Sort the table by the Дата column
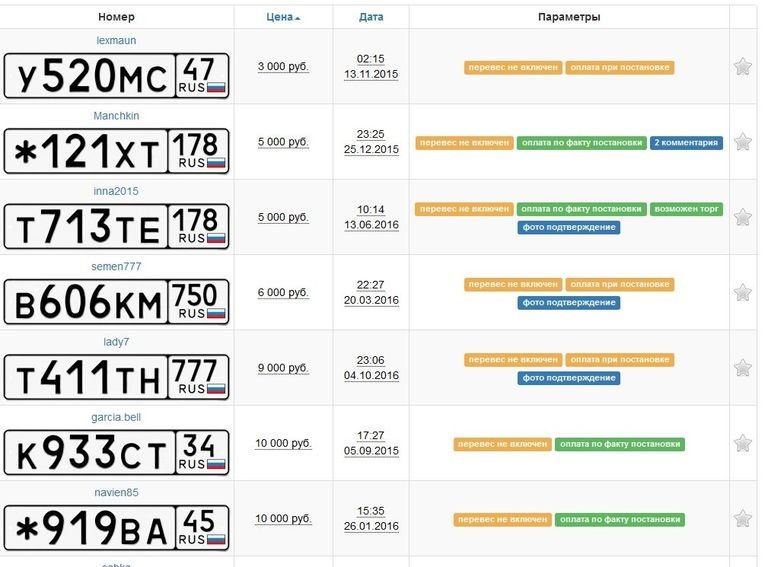 tap(371, 17)
